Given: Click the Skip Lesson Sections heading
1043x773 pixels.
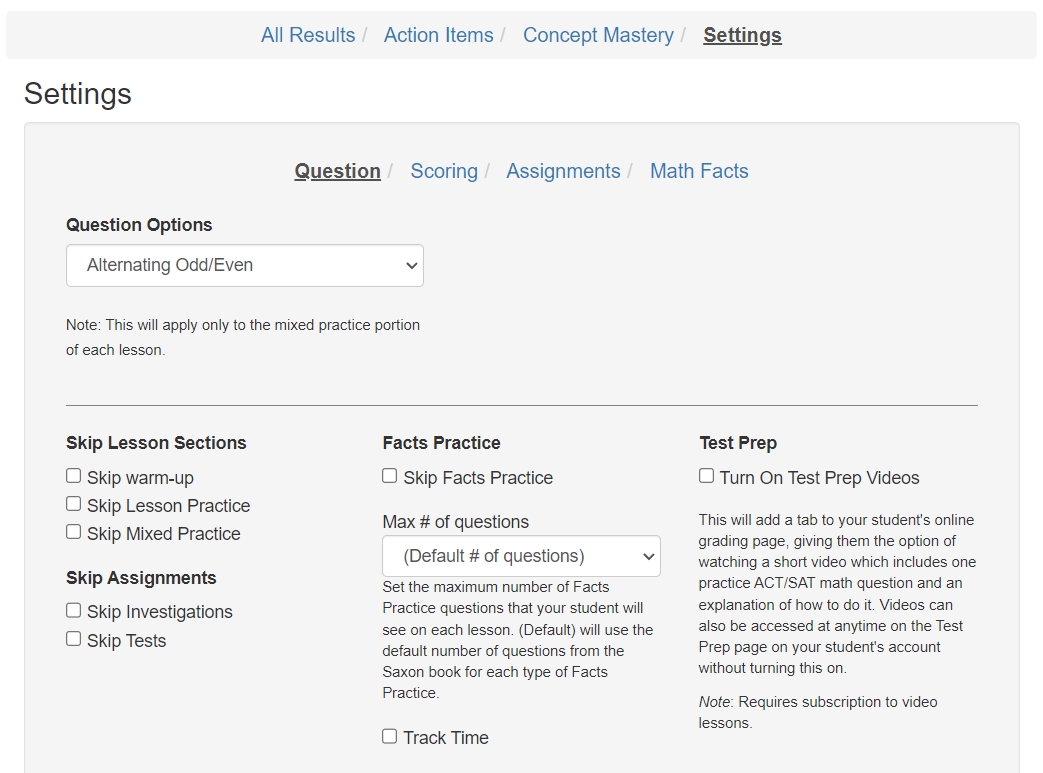Looking at the screenshot, I should pos(156,443).
